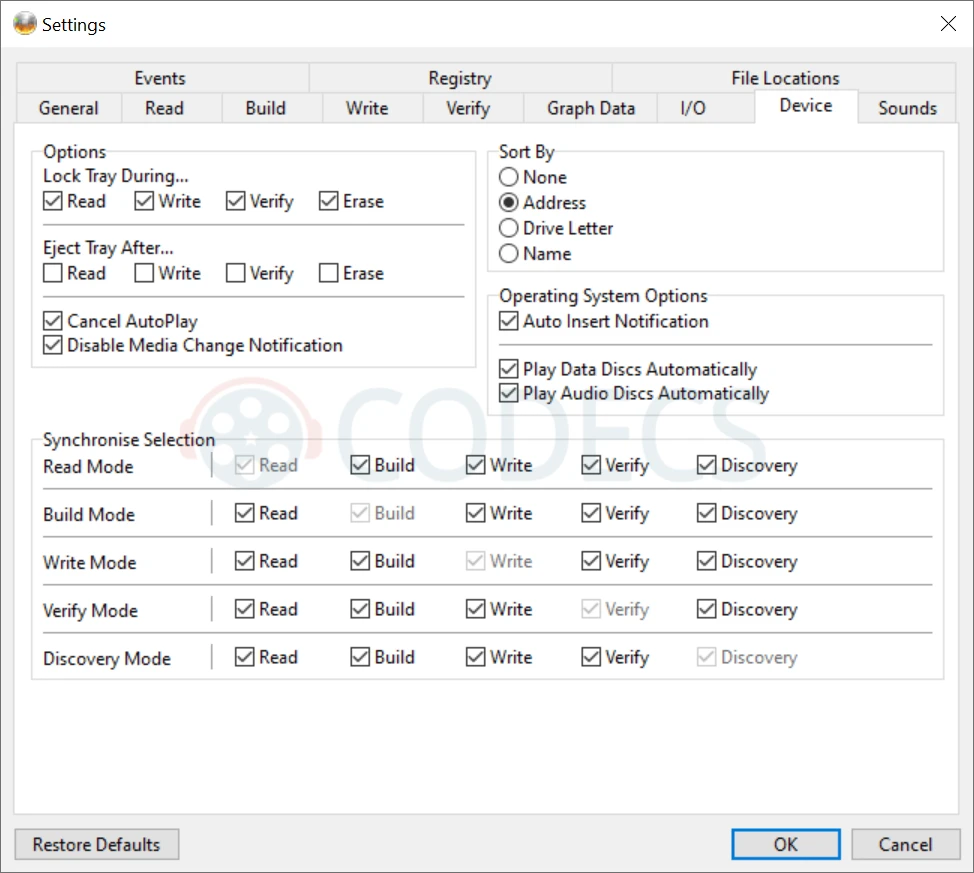Close the Settings dialog window
The image size is (974, 873).
click(948, 24)
